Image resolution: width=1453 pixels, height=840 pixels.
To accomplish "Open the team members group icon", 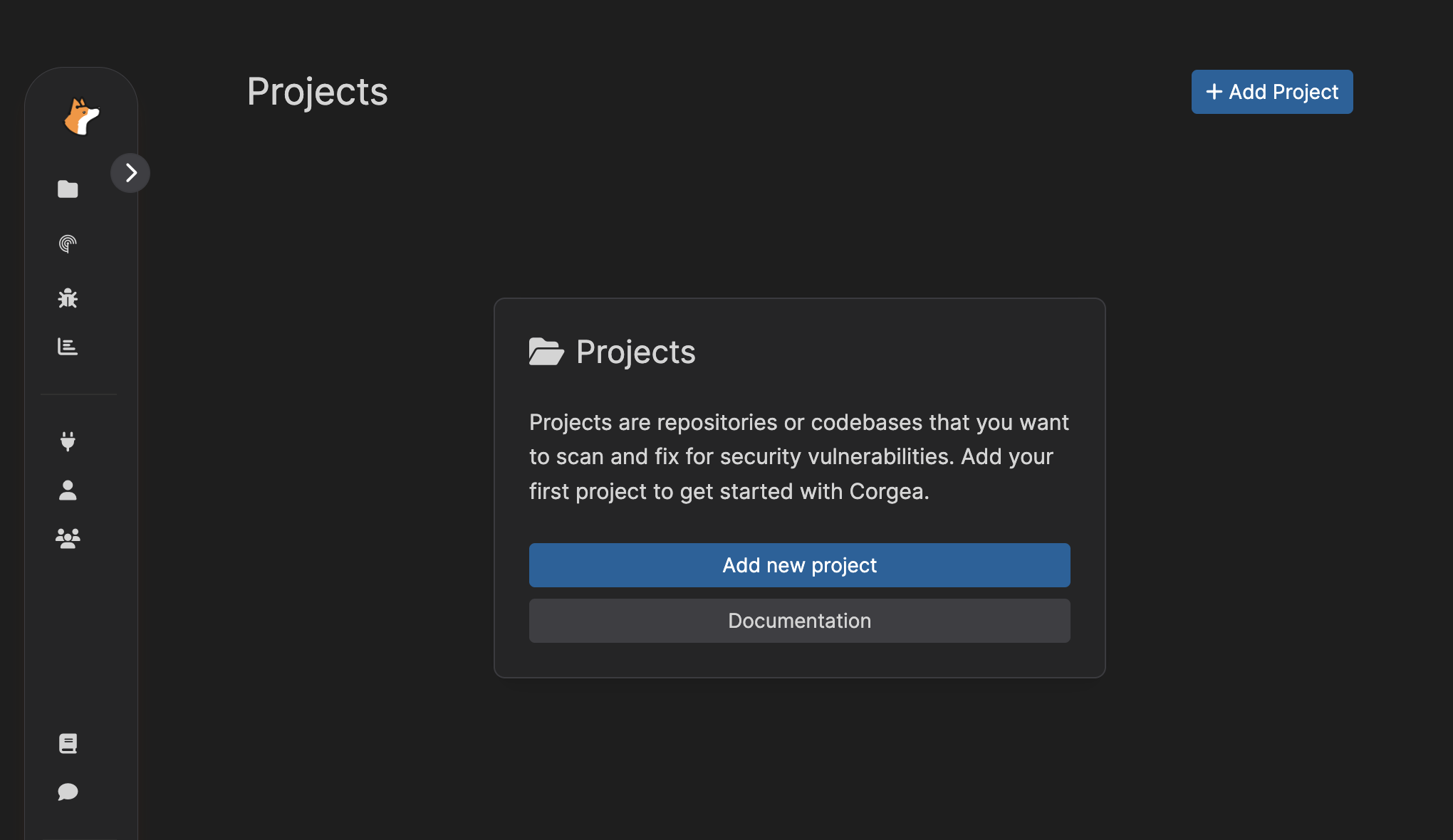I will (68, 538).
